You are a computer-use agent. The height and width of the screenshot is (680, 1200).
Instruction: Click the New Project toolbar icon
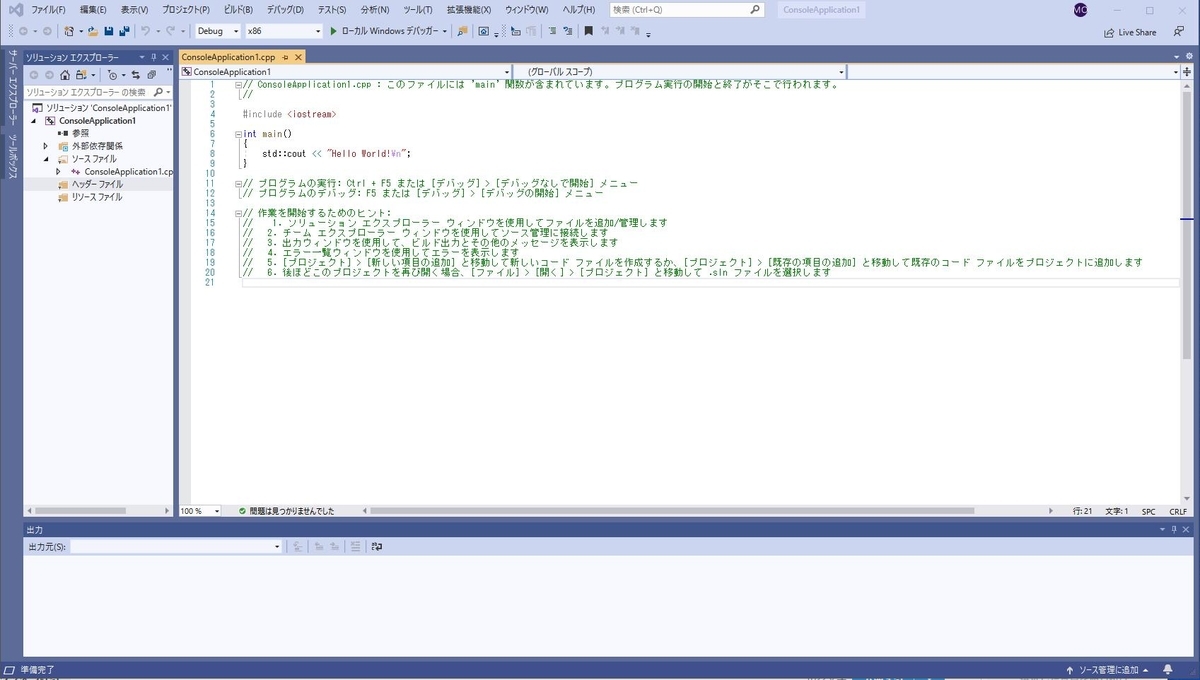click(x=69, y=31)
